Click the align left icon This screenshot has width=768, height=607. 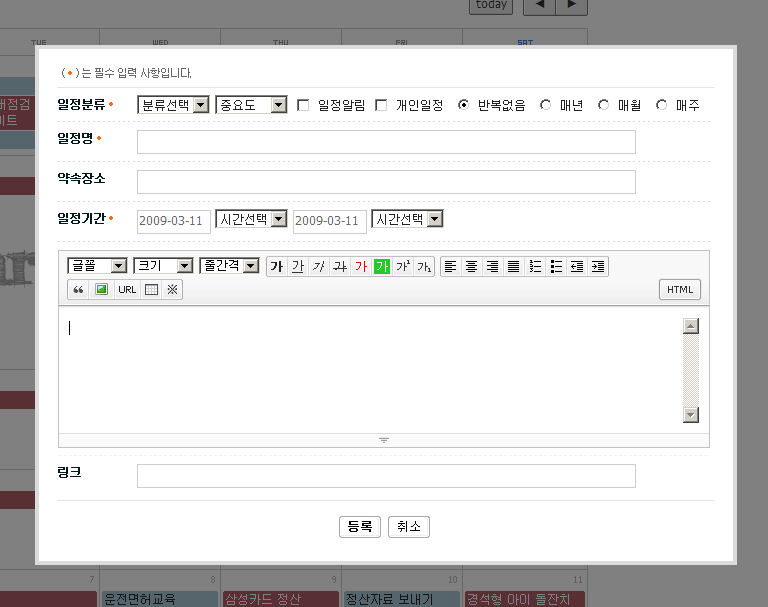(450, 266)
